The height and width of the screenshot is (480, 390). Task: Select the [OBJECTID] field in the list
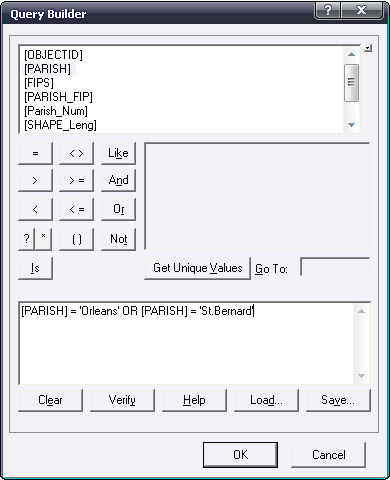click(53, 55)
